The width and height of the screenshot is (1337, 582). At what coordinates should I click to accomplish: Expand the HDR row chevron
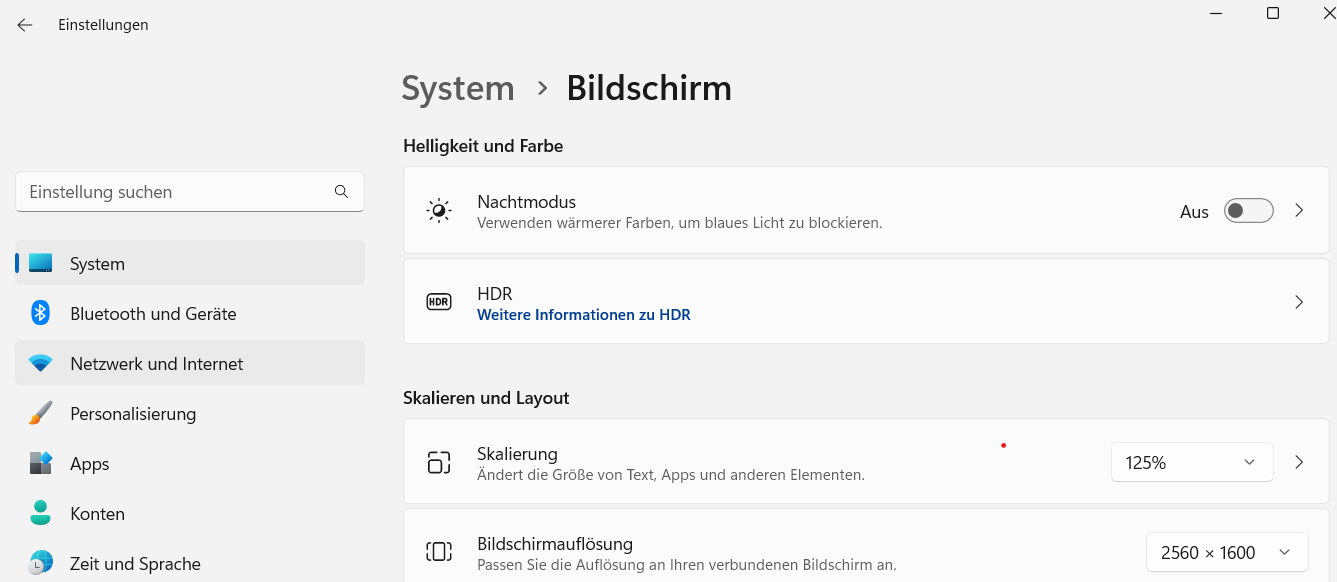[1299, 302]
